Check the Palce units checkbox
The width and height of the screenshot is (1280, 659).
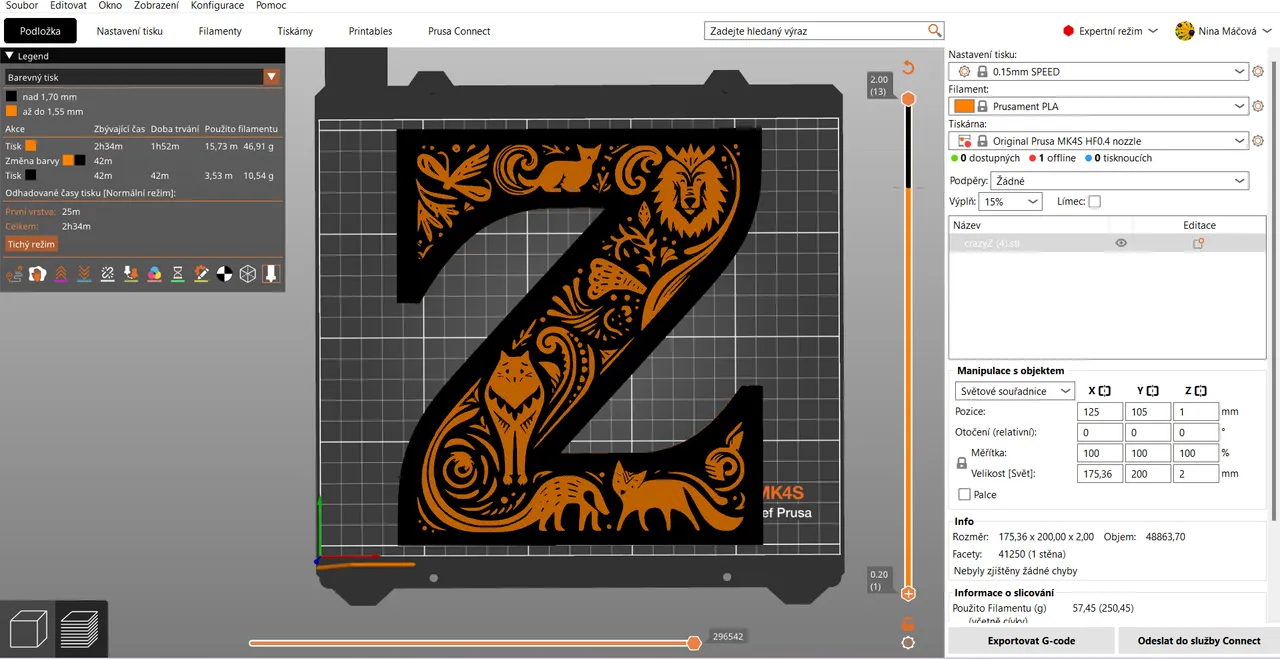[964, 494]
